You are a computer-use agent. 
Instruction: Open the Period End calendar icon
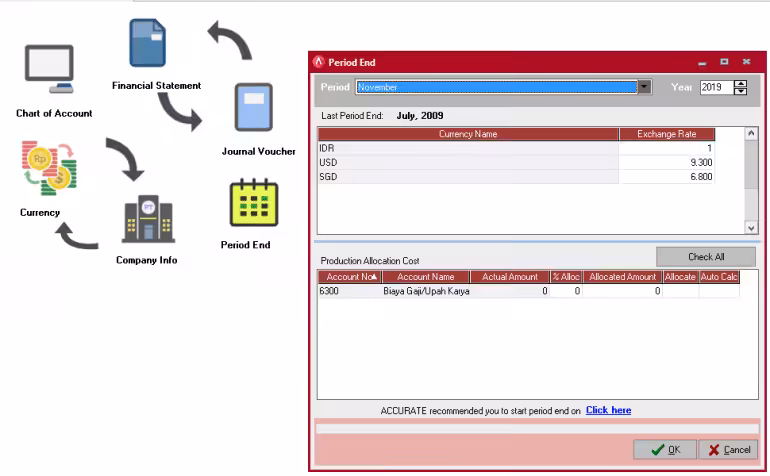tap(254, 202)
